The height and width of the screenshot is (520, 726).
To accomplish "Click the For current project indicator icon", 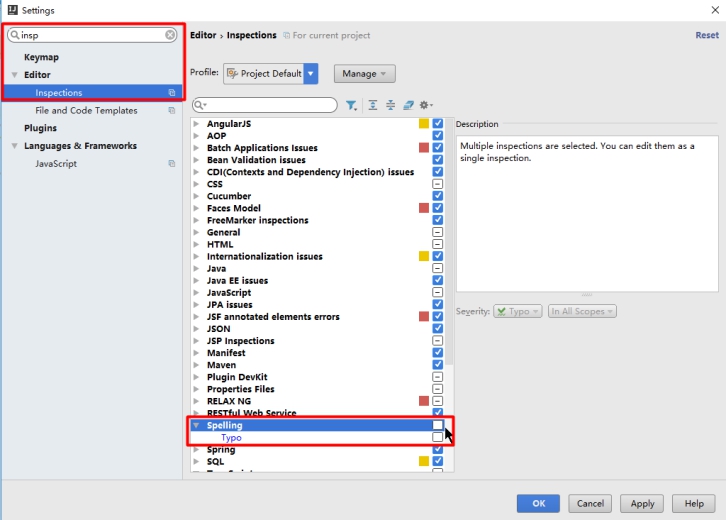I will coord(287,35).
